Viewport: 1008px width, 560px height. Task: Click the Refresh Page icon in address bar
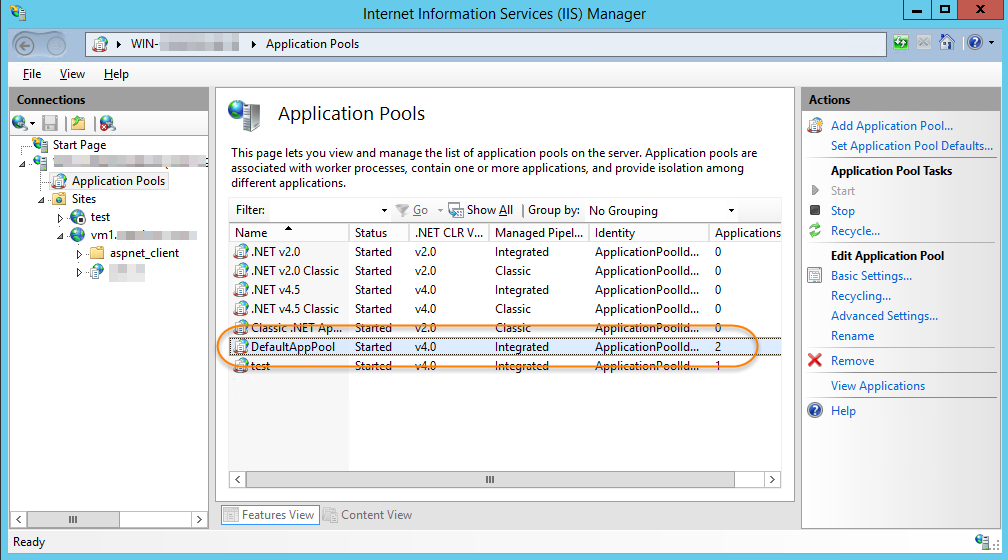pos(901,43)
